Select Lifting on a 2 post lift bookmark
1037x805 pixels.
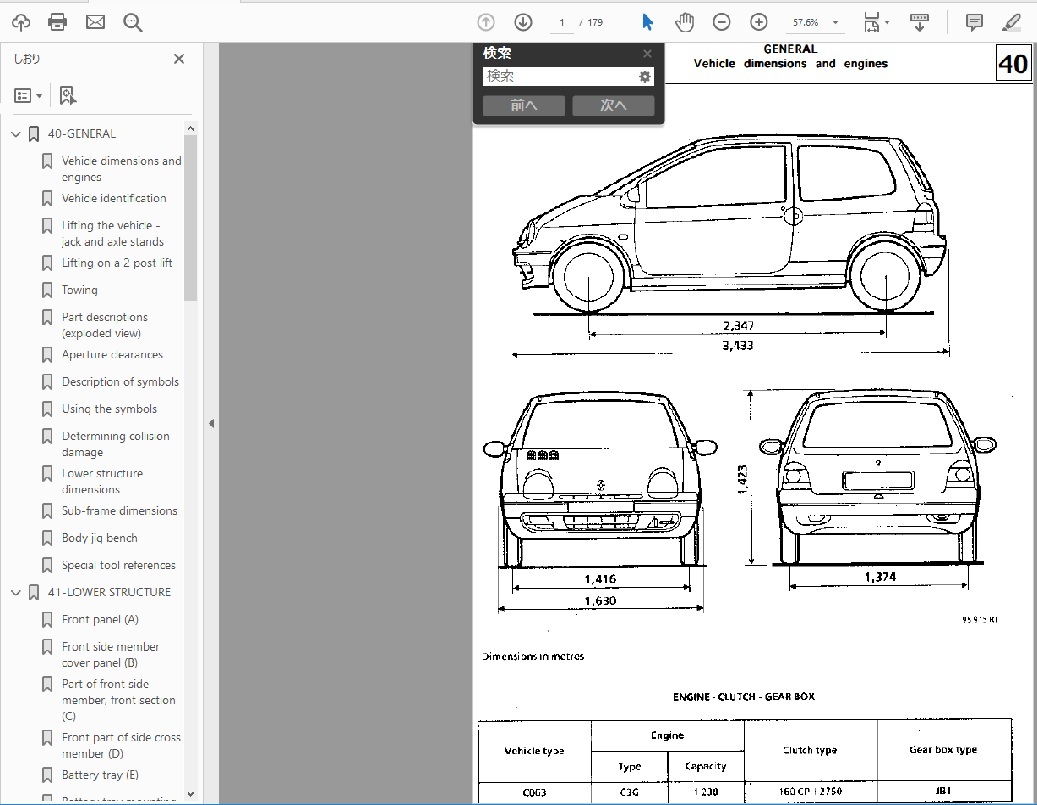click(x=117, y=263)
